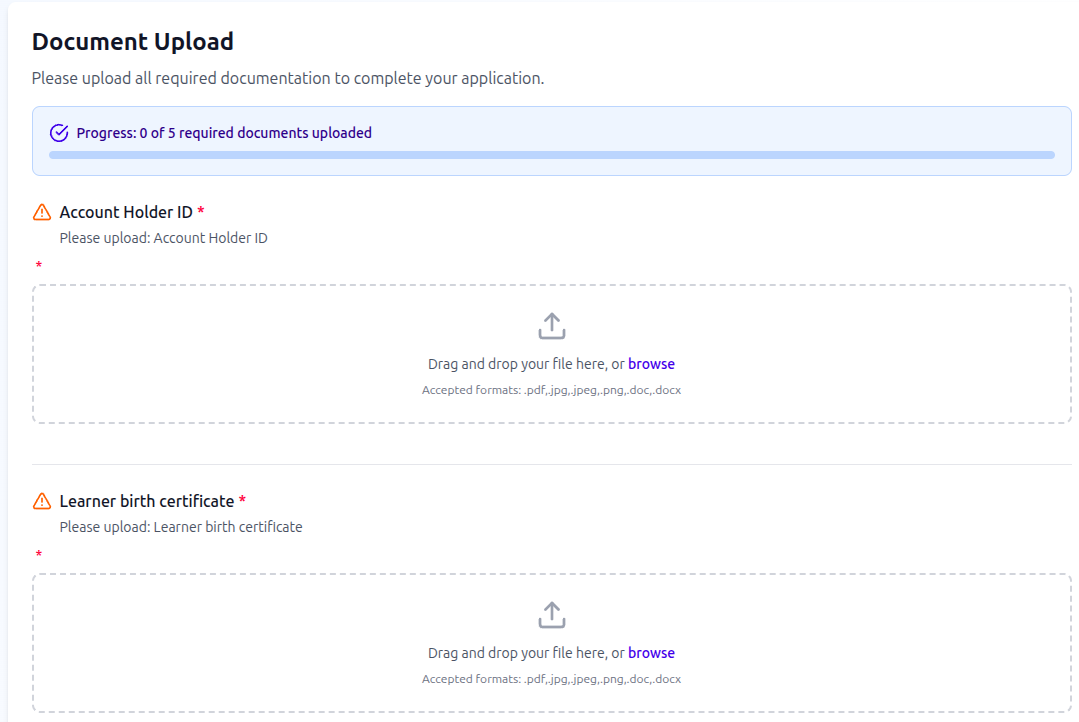Click 'Please upload: Learner birth certificate' hint text
The image size is (1079, 722).
click(x=181, y=527)
